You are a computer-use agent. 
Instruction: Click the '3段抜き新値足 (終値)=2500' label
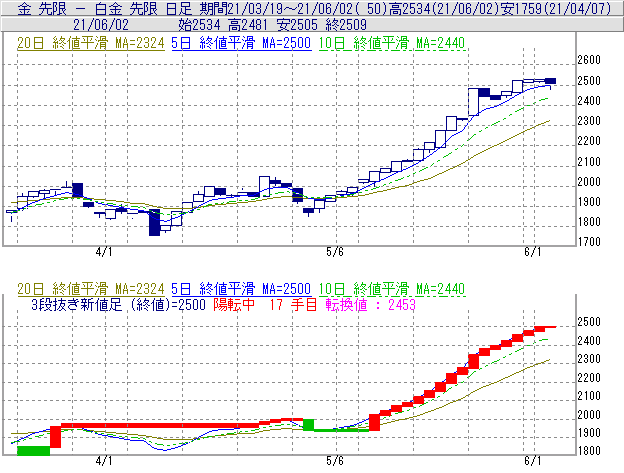click(x=118, y=305)
